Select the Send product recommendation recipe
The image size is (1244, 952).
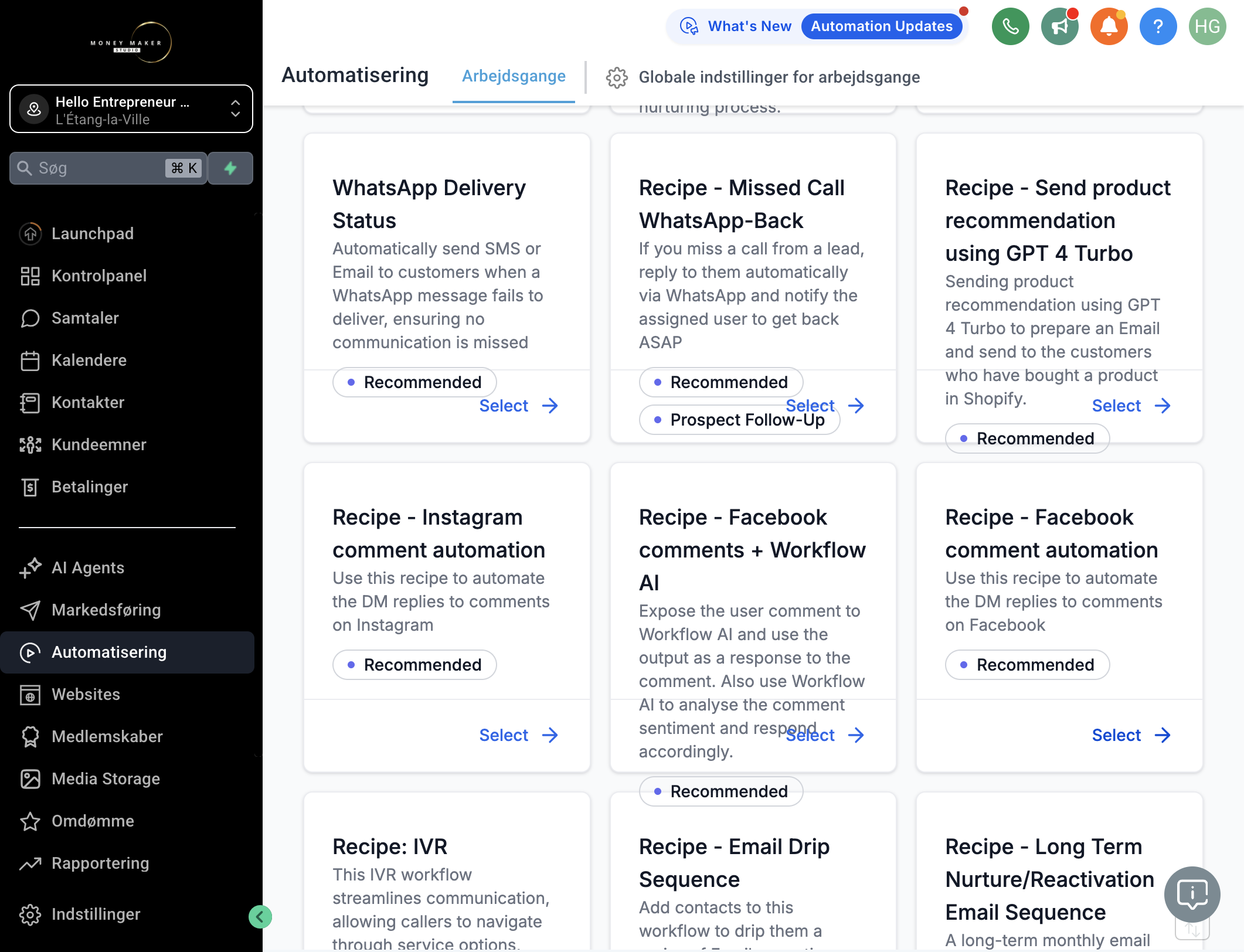1131,406
